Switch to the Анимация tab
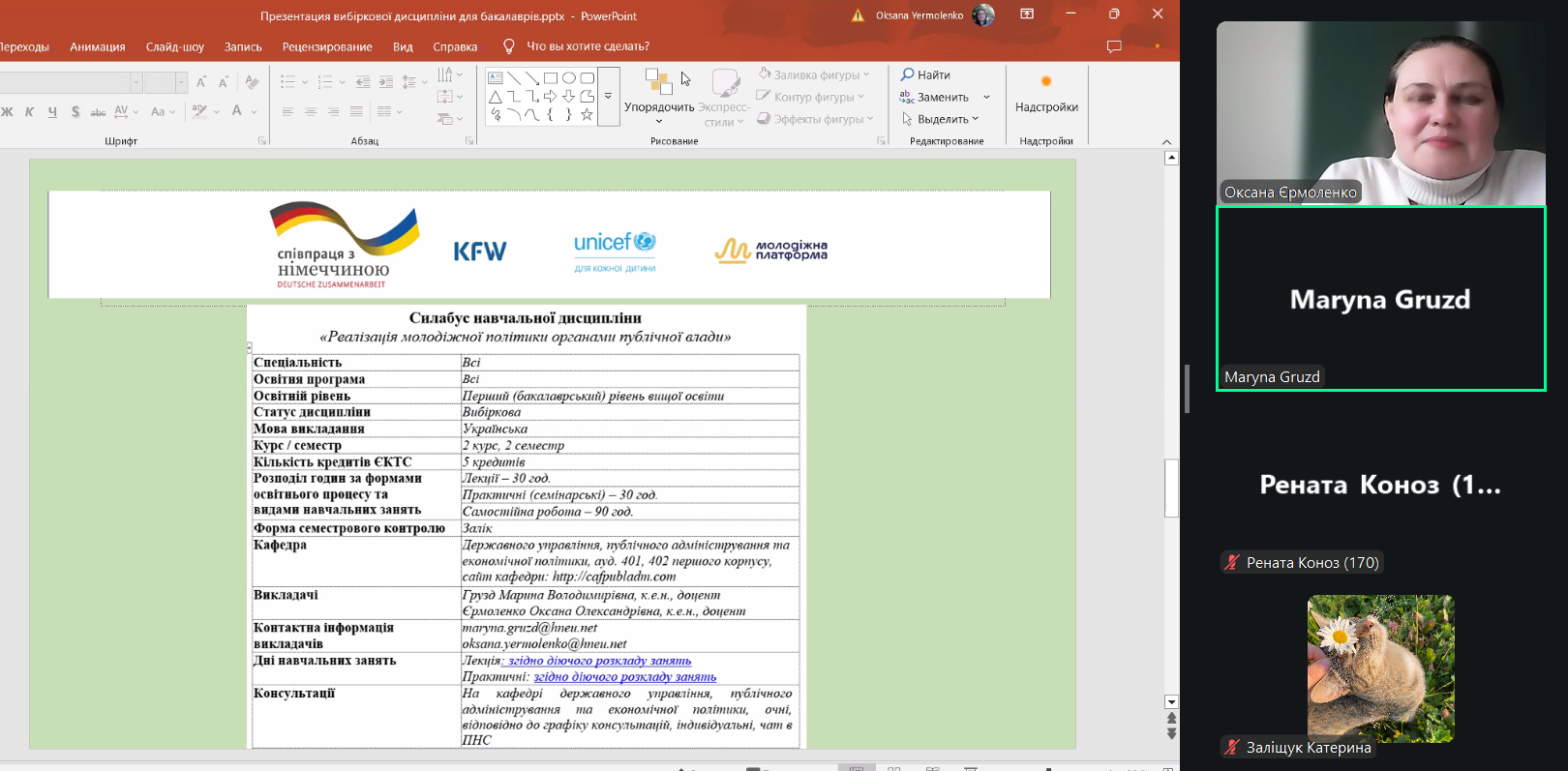 pos(97,46)
